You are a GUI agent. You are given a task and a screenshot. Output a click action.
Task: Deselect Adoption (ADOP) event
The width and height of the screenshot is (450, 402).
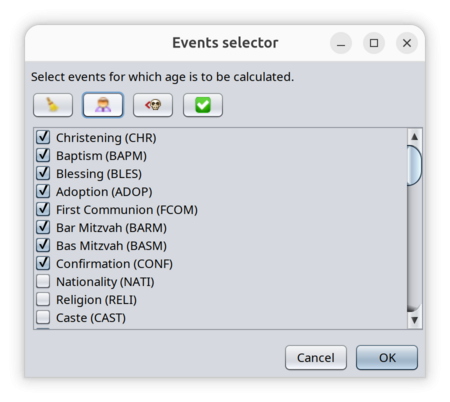(43, 191)
